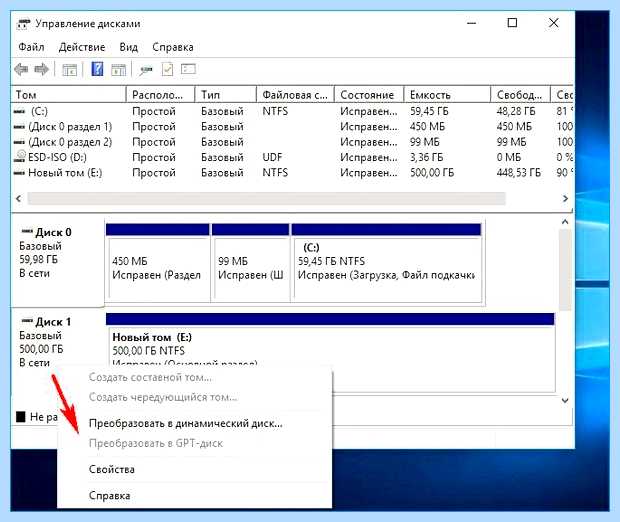Sort by the Состояние column header
Screen dimensions: 620x522
pos(369,95)
